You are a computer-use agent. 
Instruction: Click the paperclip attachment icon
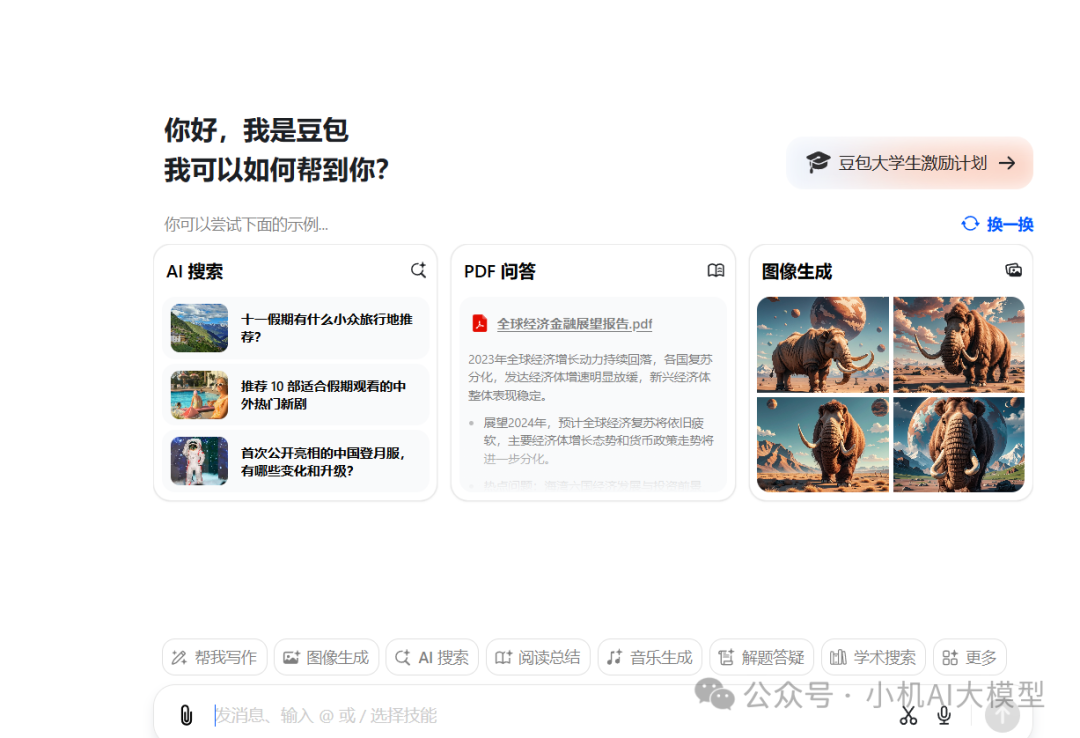pos(186,715)
